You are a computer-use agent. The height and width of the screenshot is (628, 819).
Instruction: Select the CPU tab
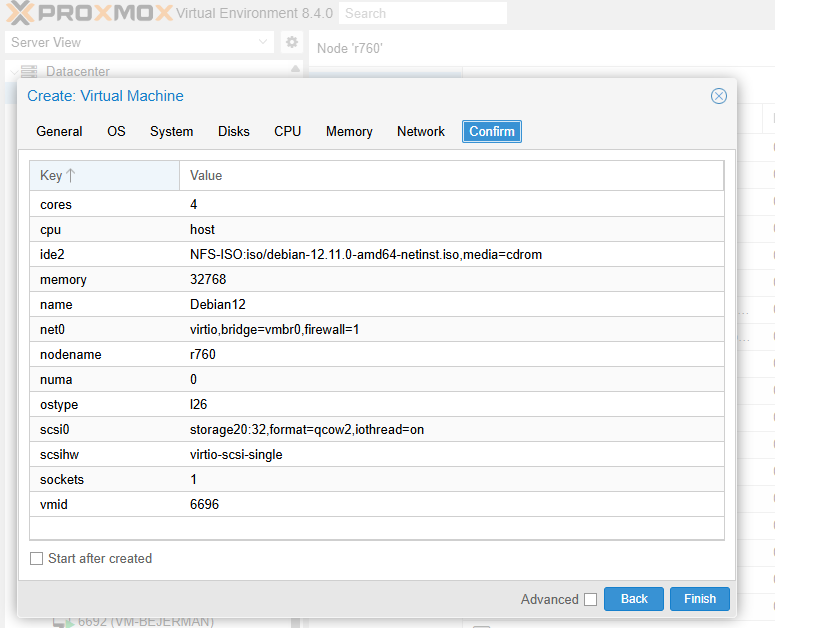287,132
